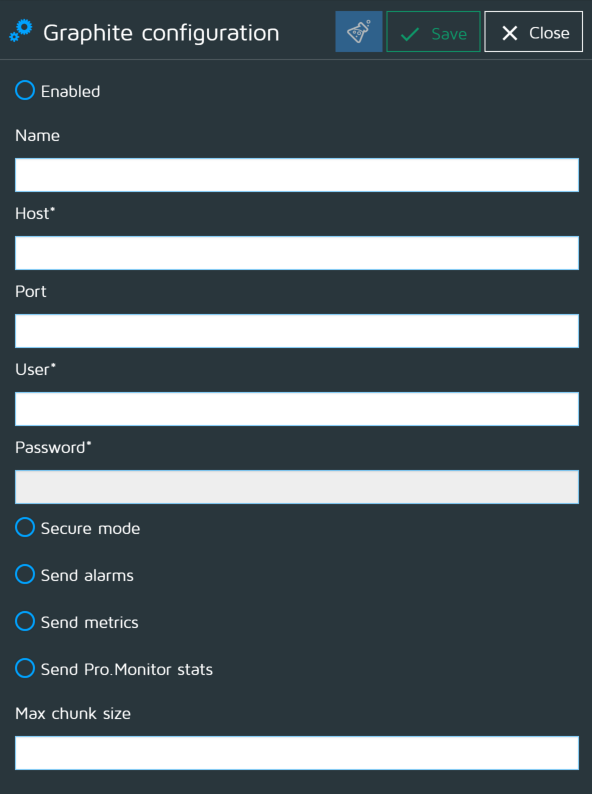Screen dimensions: 592x794
Task: Save the Graphite configuration
Action: tap(433, 31)
